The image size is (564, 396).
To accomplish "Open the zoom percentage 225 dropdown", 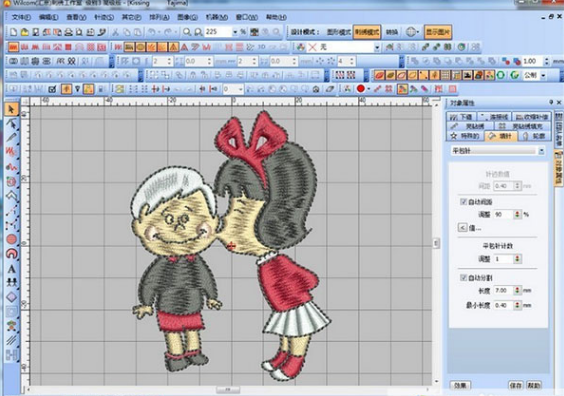I will point(235,32).
